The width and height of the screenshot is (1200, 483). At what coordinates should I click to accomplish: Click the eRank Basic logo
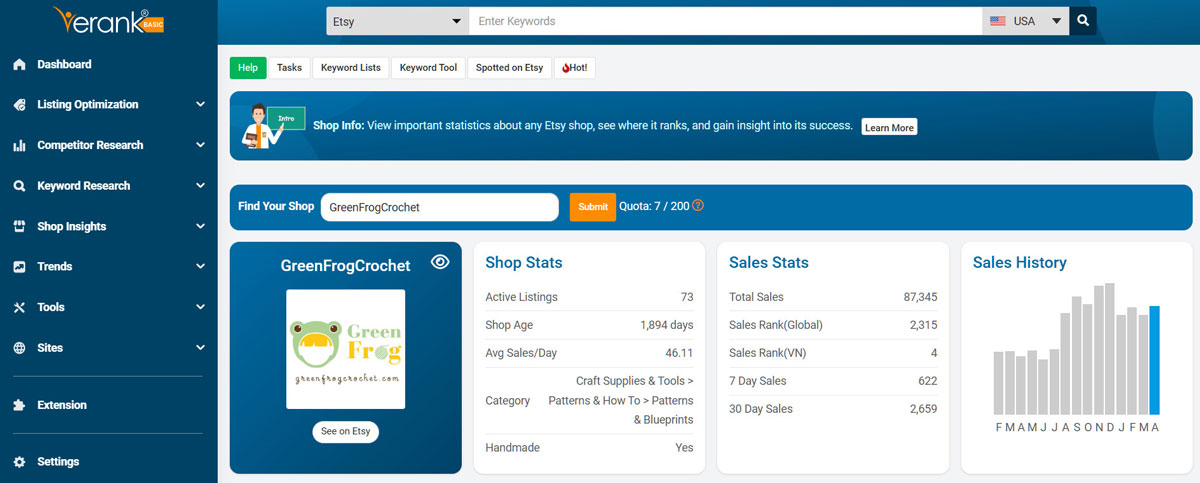tap(109, 19)
